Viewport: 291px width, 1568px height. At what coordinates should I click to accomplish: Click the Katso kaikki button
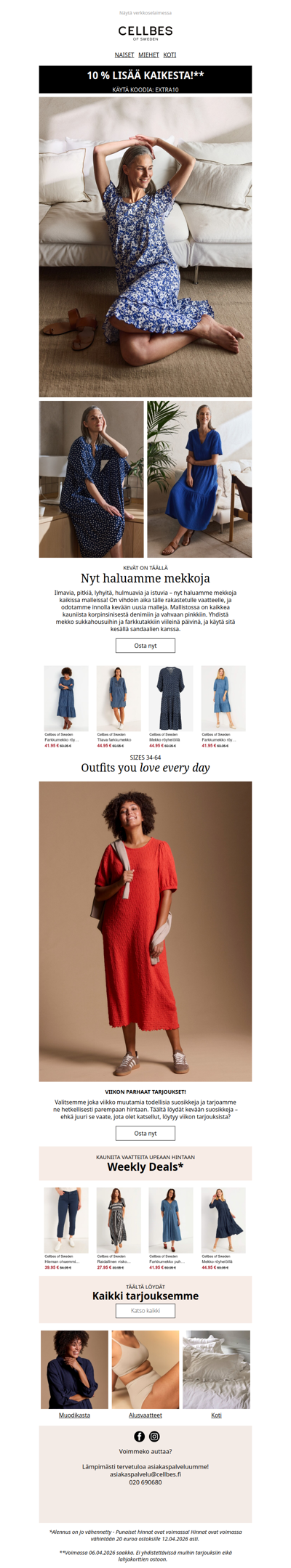pos(145,1310)
